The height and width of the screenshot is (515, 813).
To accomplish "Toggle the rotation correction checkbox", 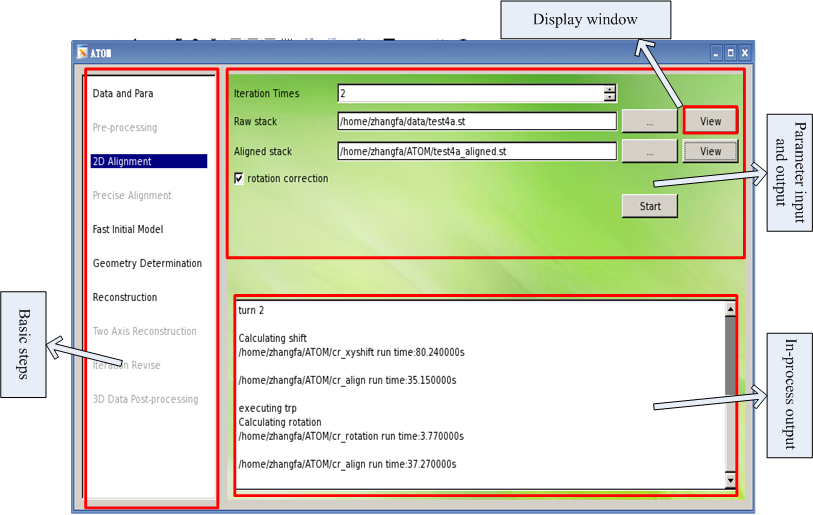I will coord(239,178).
